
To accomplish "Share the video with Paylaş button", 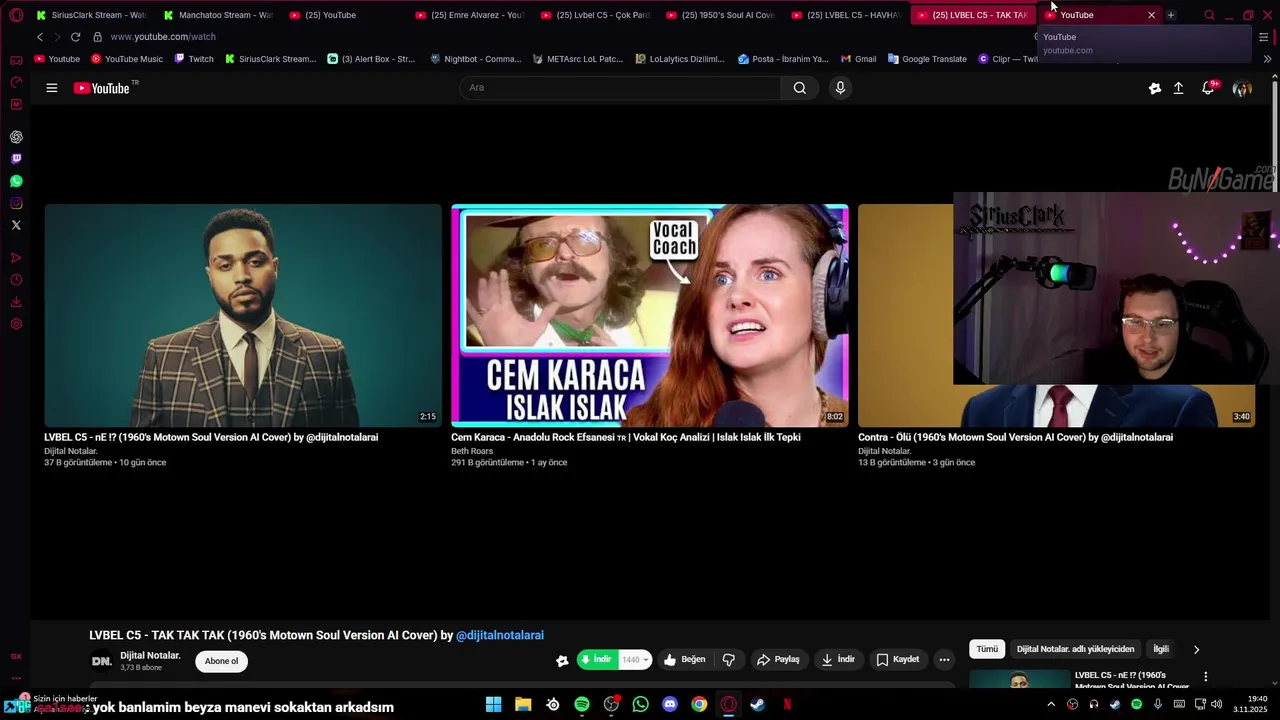I will 778,660.
